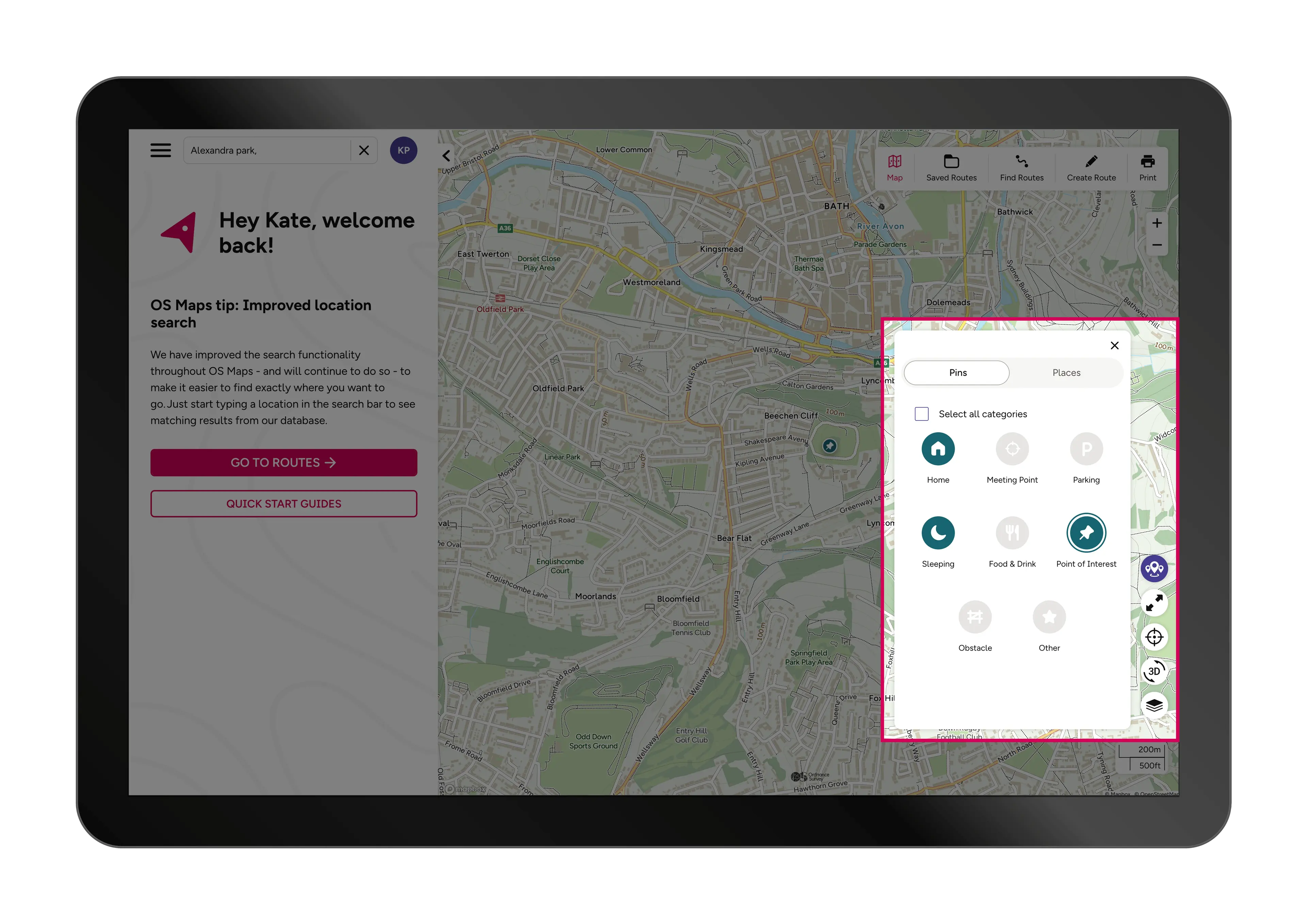Toggle the Food & Drink pin category
Image resolution: width=1307 pixels, height=924 pixels.
(x=1012, y=533)
